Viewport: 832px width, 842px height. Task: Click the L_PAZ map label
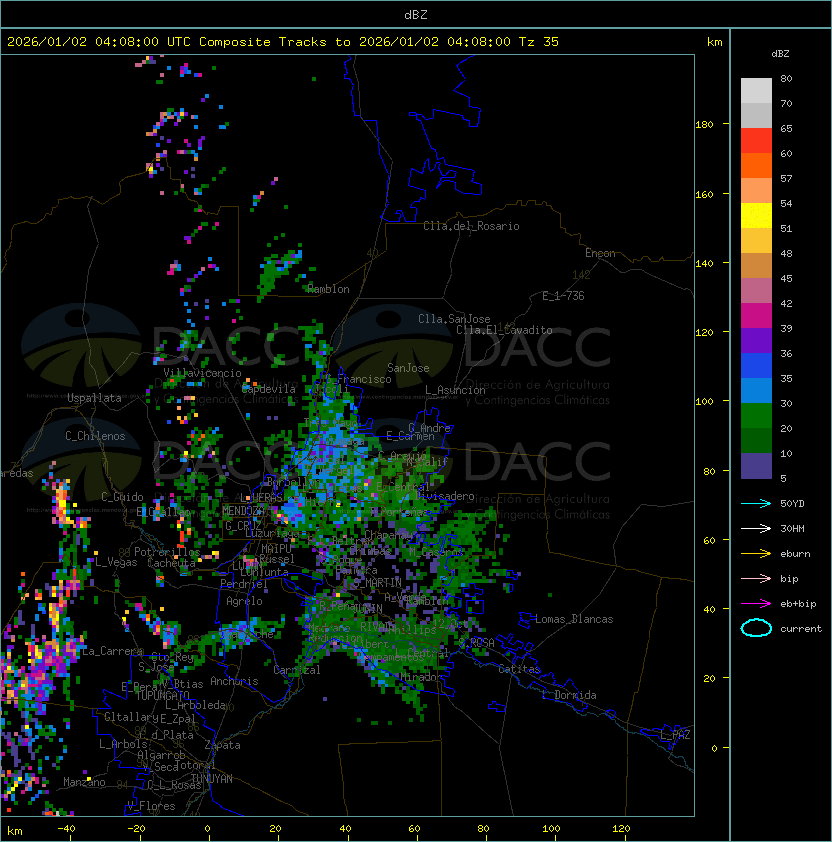pos(675,735)
